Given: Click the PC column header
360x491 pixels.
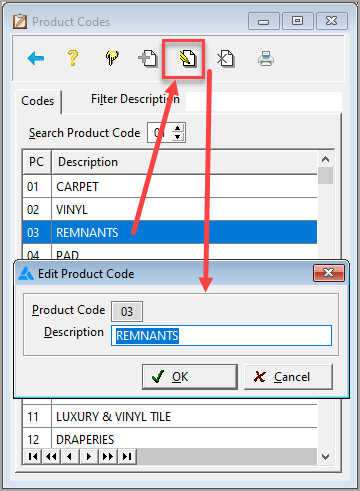Looking at the screenshot, I should (37, 162).
